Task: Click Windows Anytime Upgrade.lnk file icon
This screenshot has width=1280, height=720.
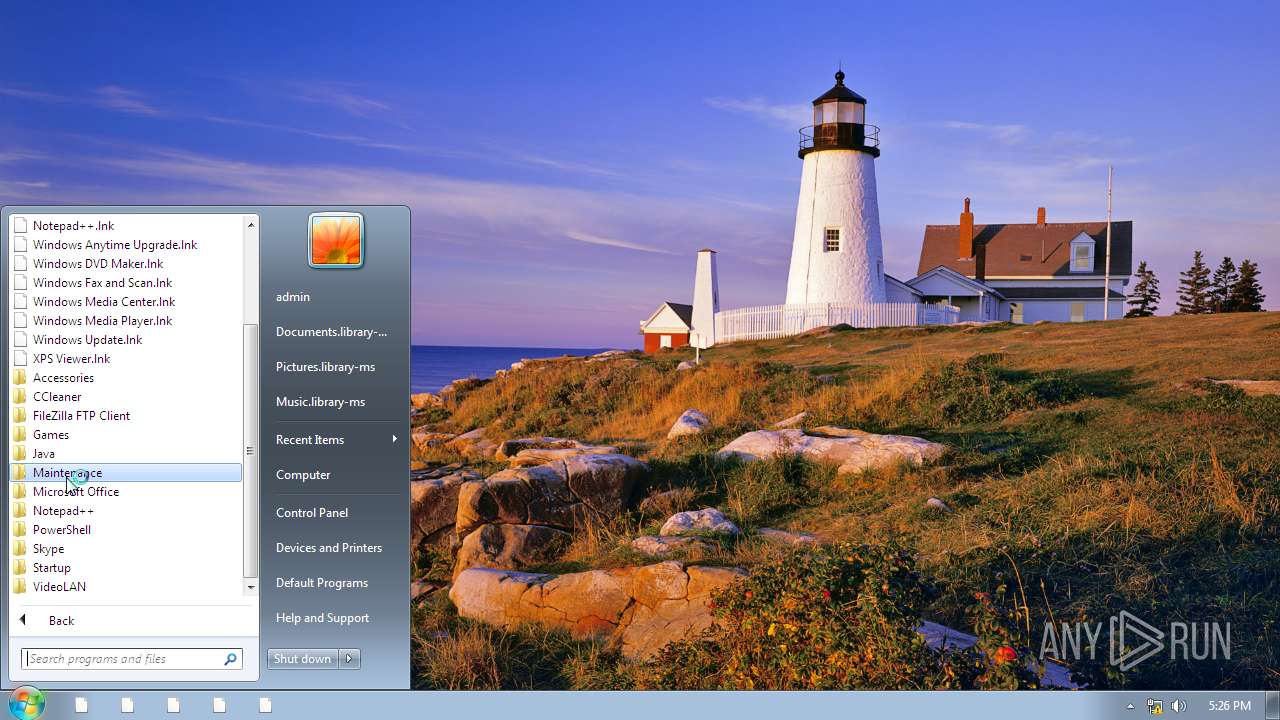Action: (20, 245)
